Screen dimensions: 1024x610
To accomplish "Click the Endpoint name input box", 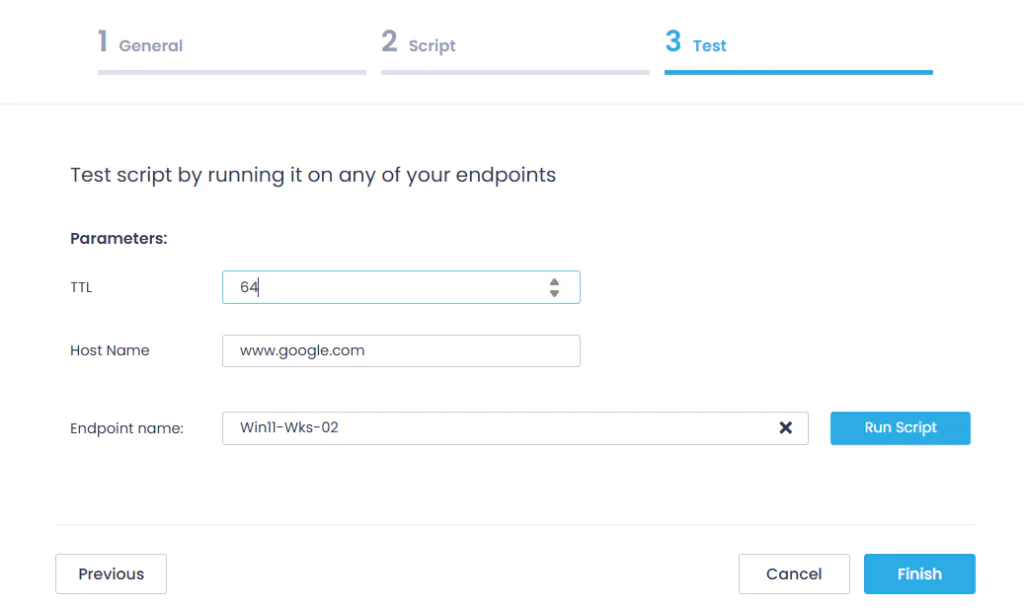I will pos(500,428).
